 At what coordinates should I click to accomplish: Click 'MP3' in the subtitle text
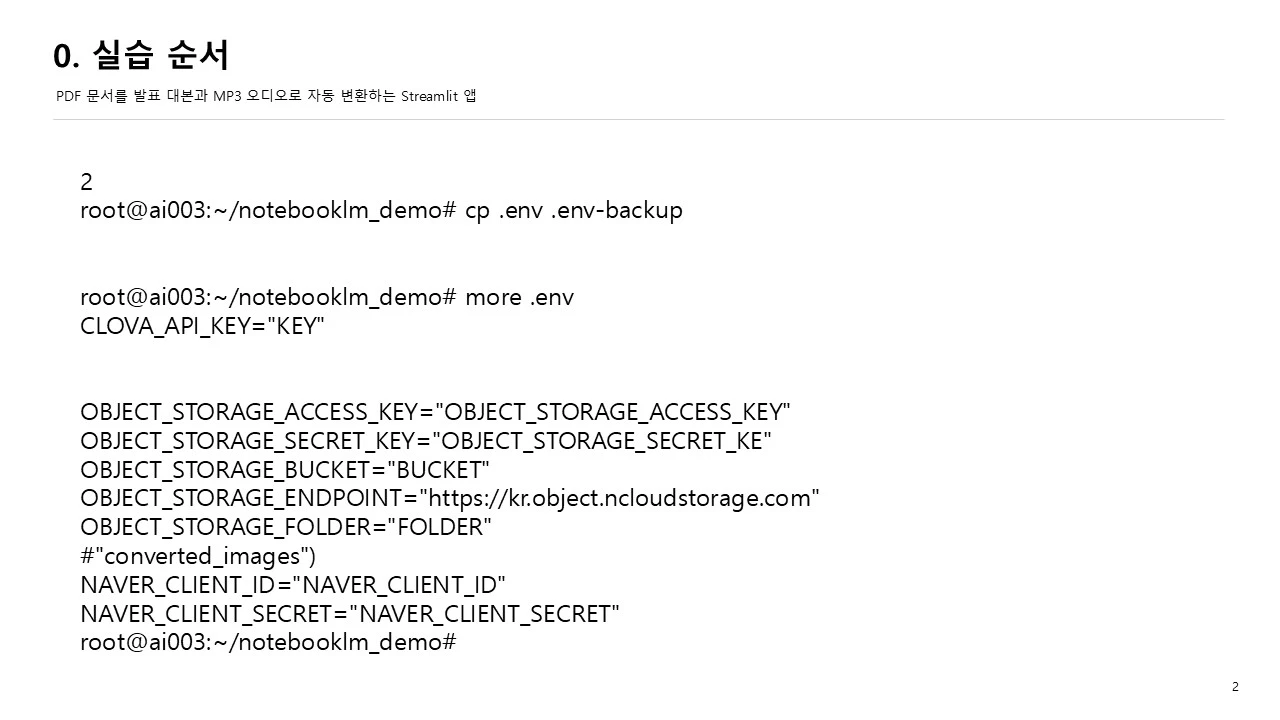[227, 96]
